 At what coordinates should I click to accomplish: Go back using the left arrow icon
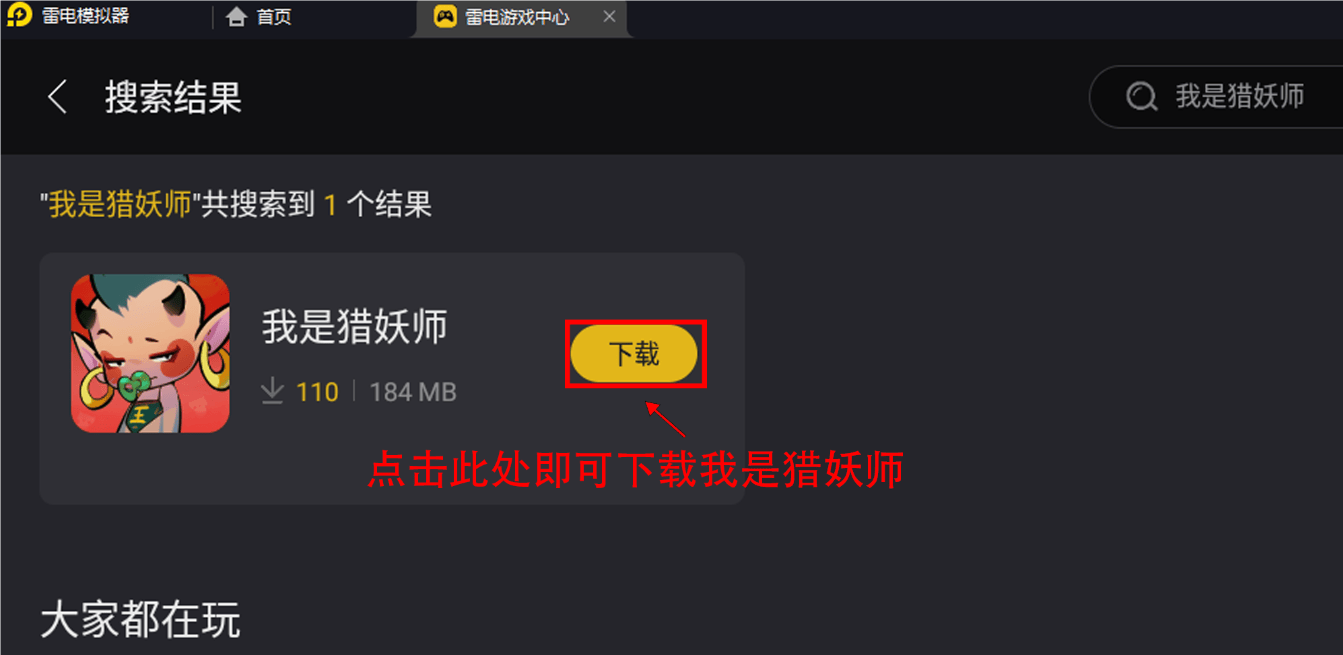(58, 97)
